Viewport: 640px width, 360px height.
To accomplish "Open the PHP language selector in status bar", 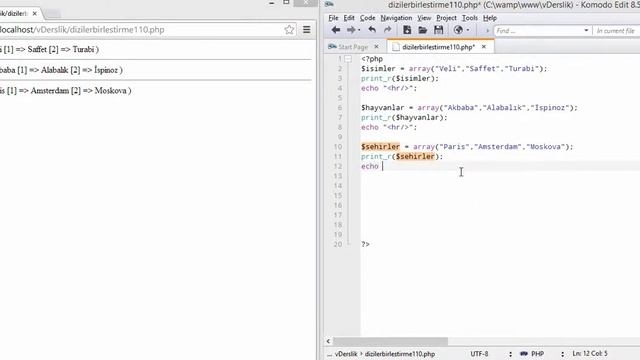I will pyautogui.click(x=537, y=353).
